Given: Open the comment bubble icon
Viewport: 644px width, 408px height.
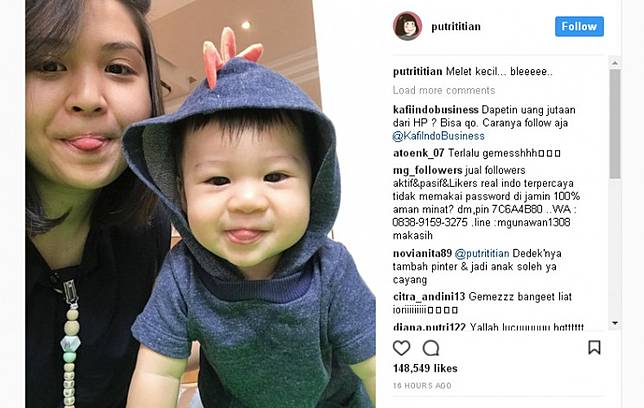Looking at the screenshot, I should pyautogui.click(x=431, y=348).
